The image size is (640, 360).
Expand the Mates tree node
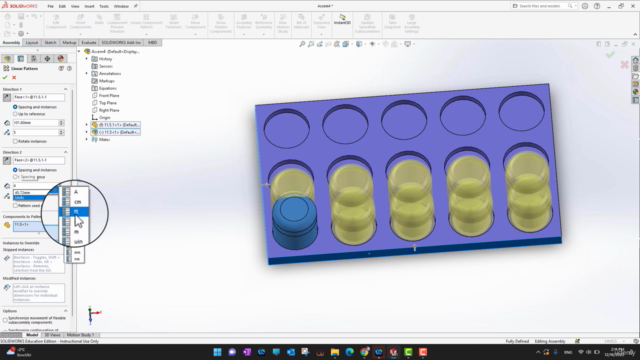[x=87, y=140]
